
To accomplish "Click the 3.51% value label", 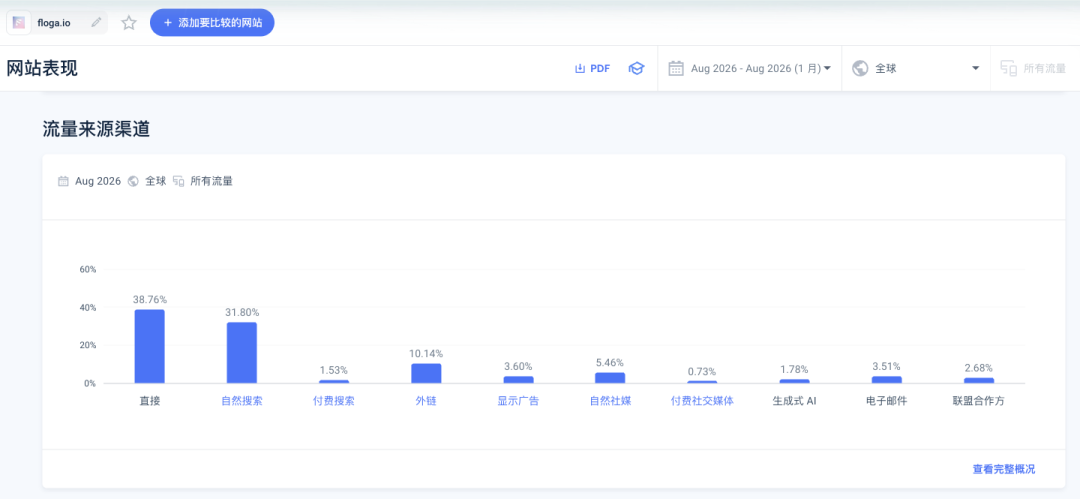I will pos(887,366).
